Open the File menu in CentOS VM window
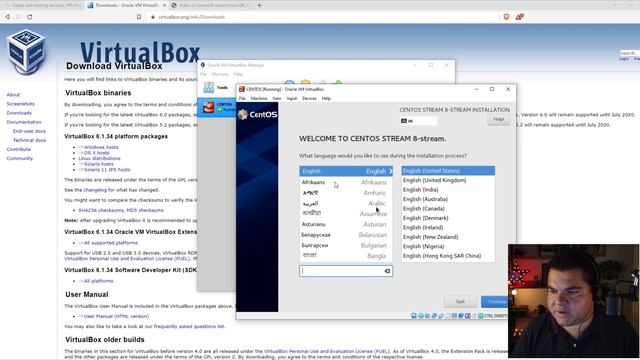640x360 pixels. click(242, 98)
